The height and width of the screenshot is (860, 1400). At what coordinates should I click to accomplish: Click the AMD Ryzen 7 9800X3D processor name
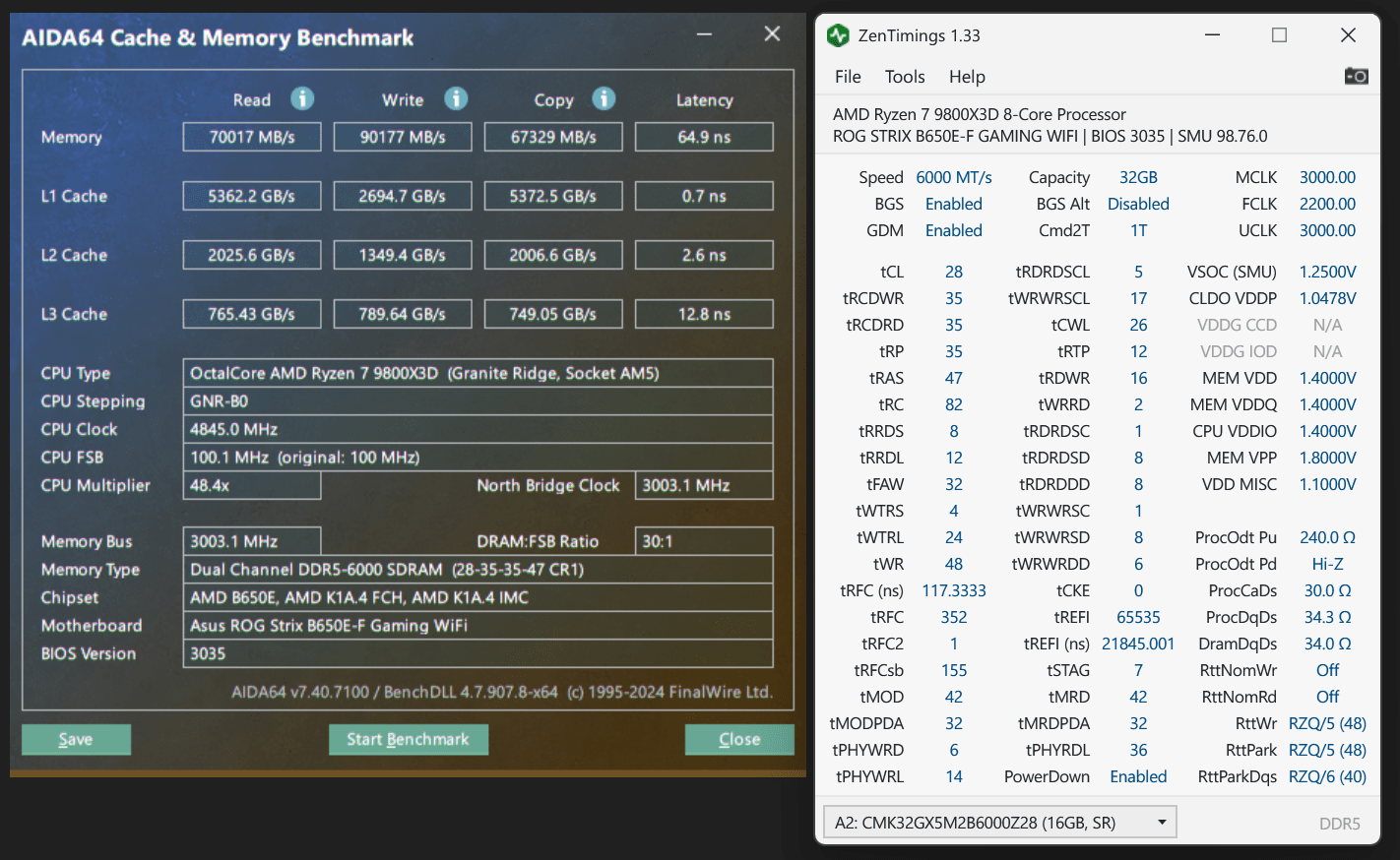(x=980, y=114)
